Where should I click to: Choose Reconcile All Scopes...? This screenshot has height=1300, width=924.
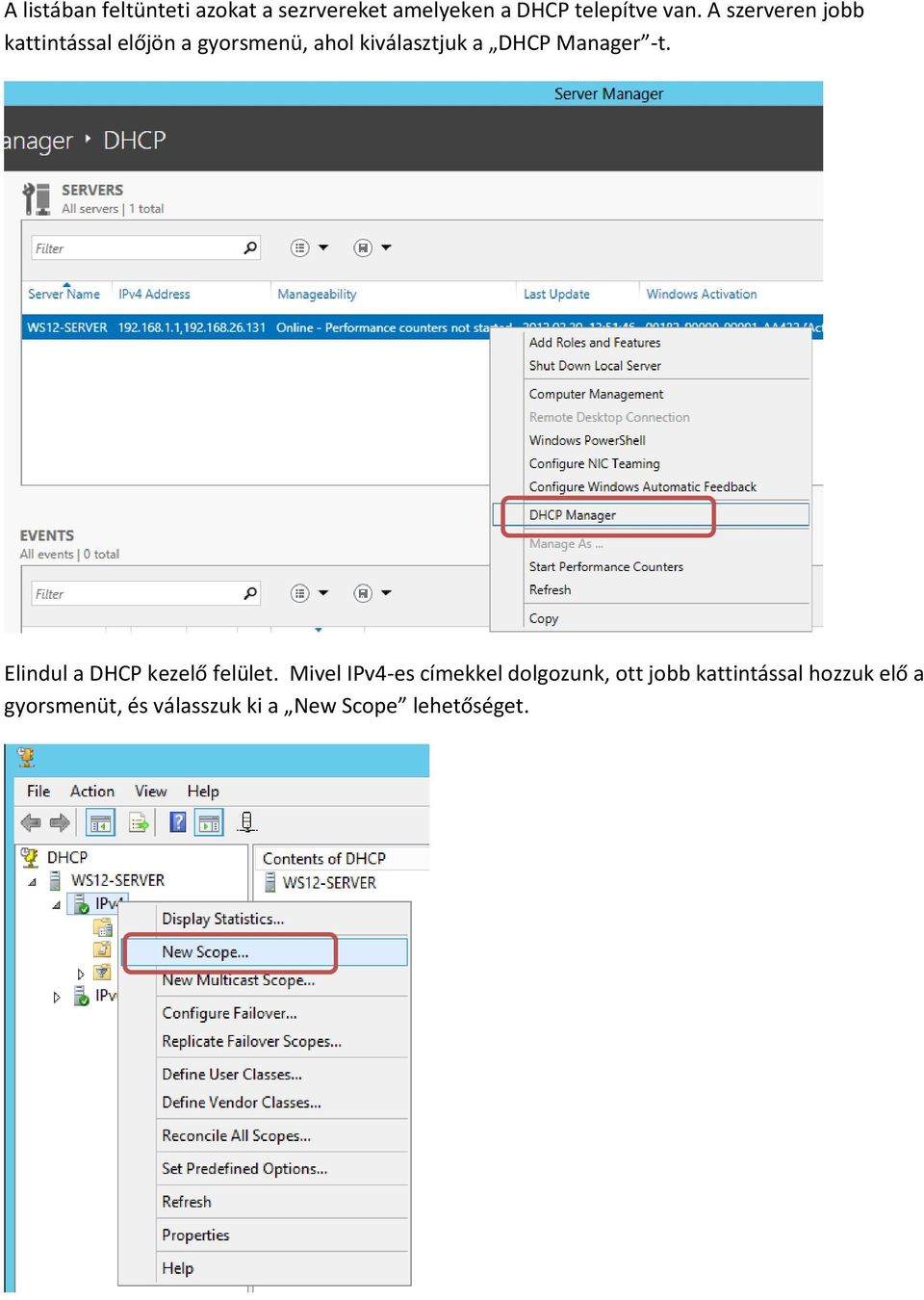236,1135
